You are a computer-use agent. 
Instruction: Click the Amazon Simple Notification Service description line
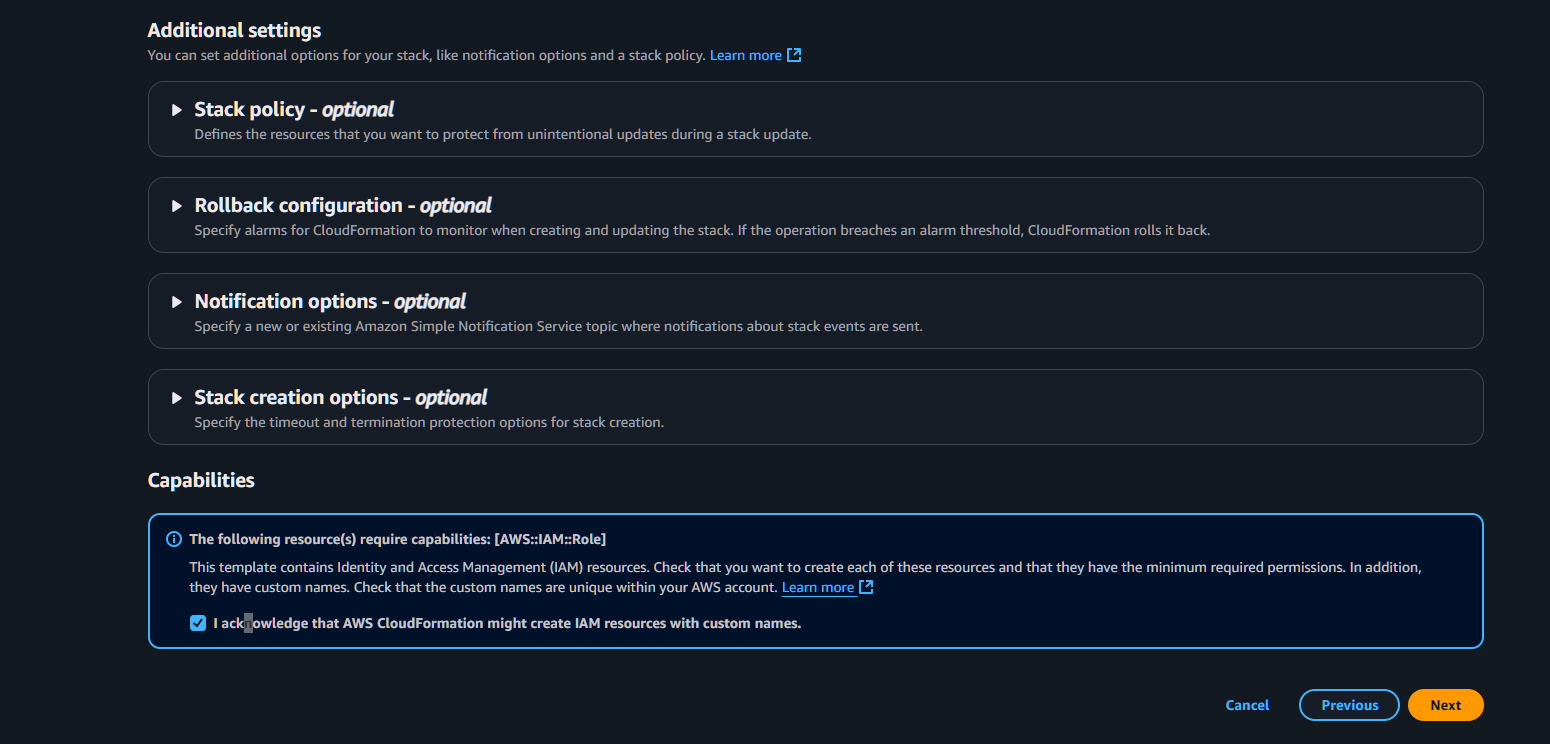point(558,326)
